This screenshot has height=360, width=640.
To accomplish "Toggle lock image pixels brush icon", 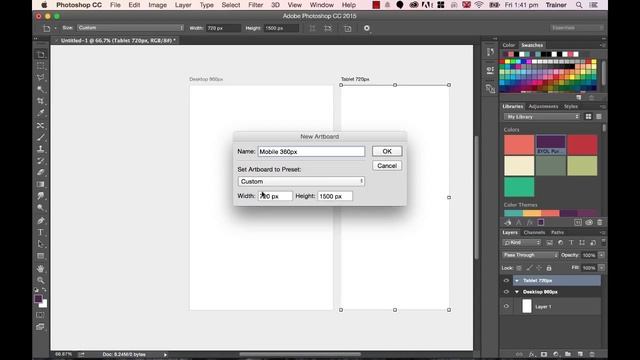I will pyautogui.click(x=529, y=268).
